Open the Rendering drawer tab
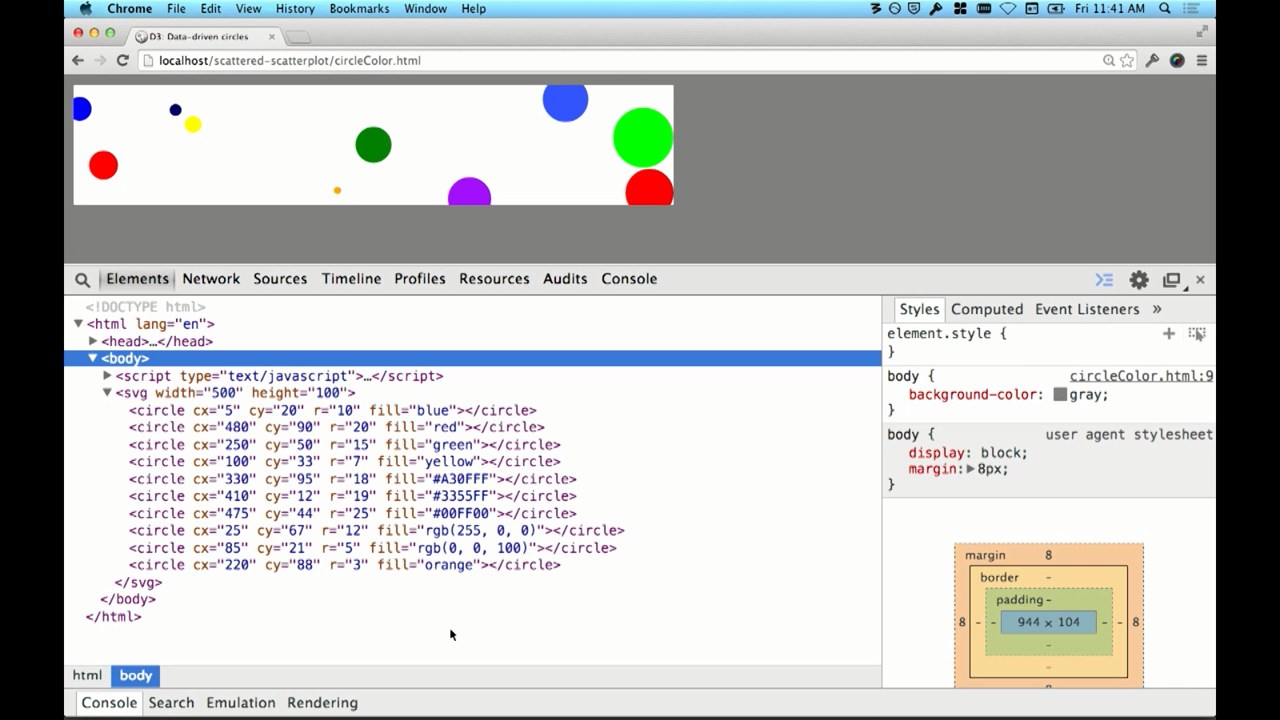 (322, 703)
